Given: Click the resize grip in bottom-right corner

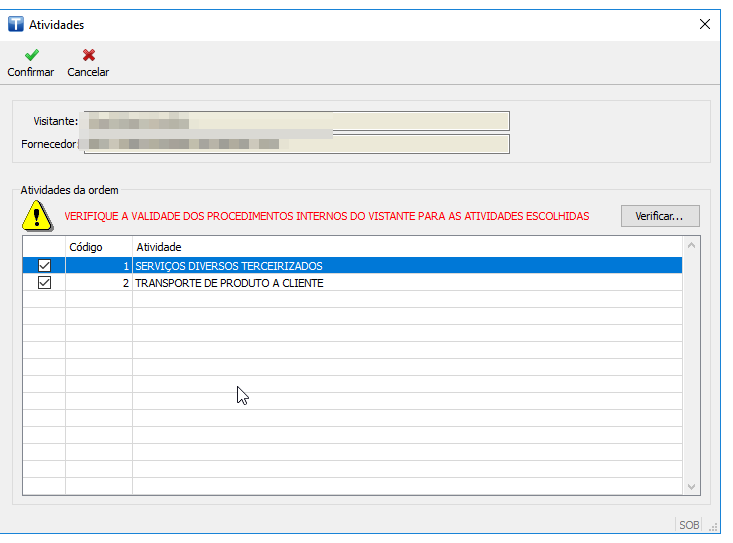Looking at the screenshot, I should pyautogui.click(x=712, y=526).
